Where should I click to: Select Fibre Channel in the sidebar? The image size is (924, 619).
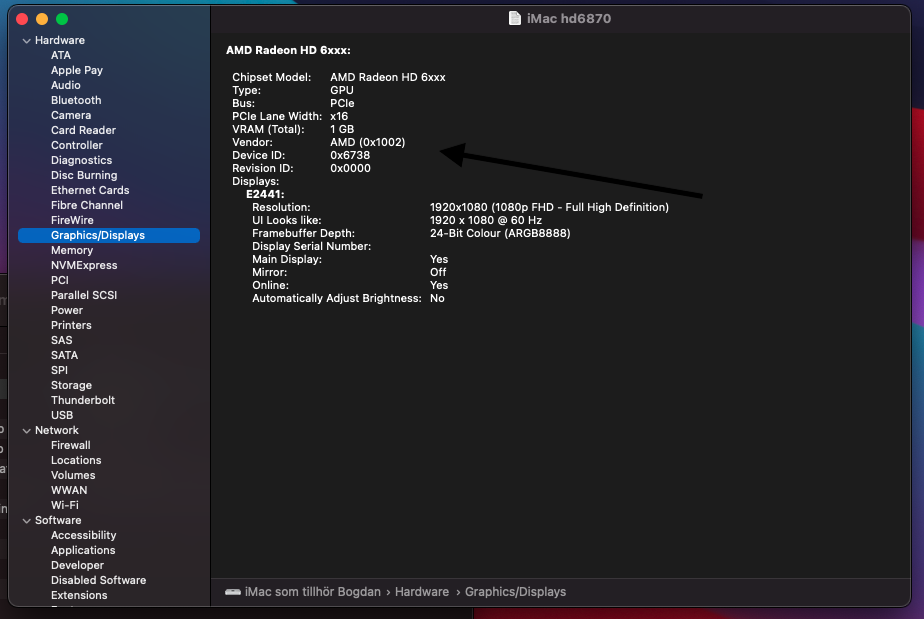(87, 205)
